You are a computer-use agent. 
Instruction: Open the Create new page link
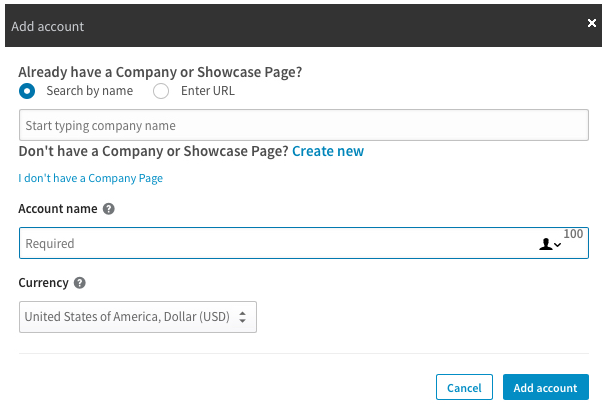tap(328, 151)
